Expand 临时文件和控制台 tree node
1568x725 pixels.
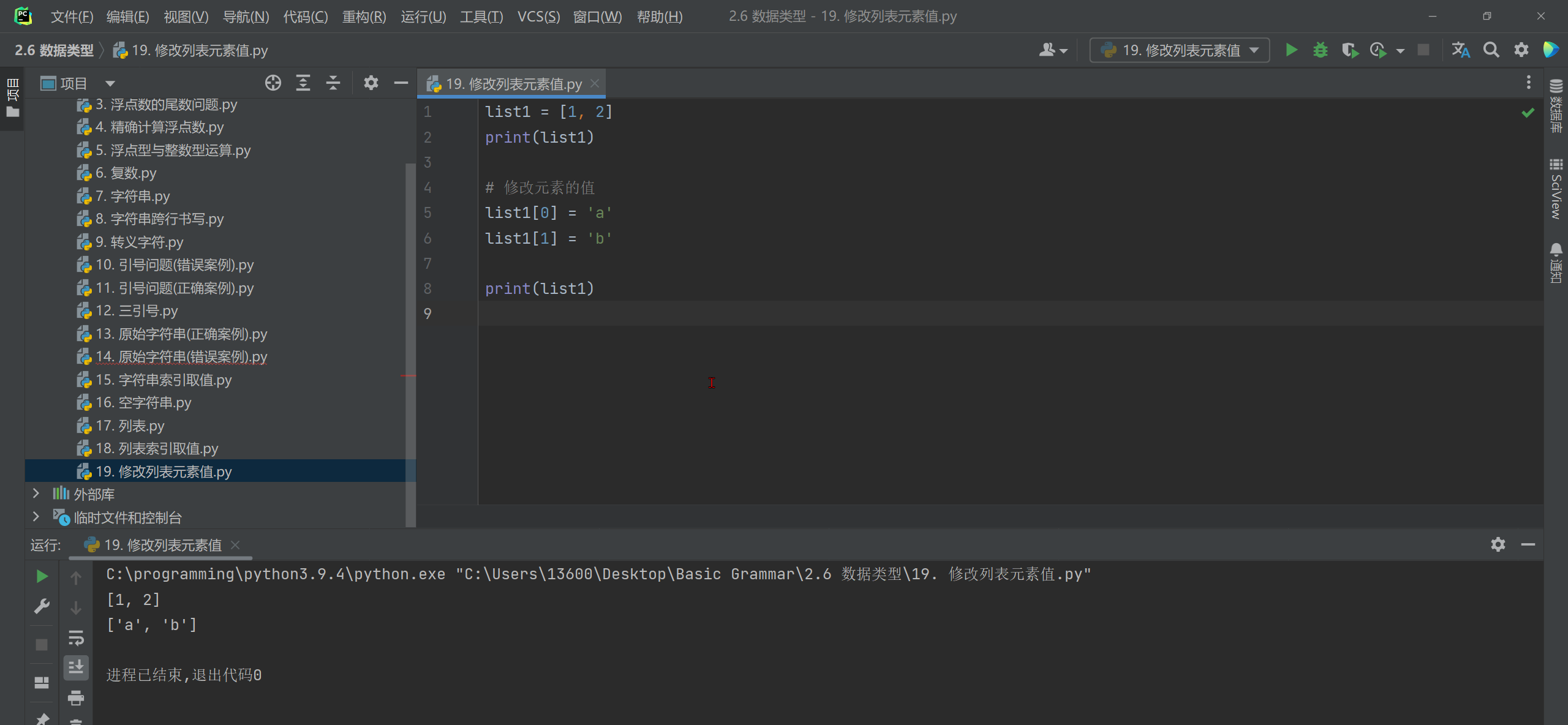click(36, 517)
